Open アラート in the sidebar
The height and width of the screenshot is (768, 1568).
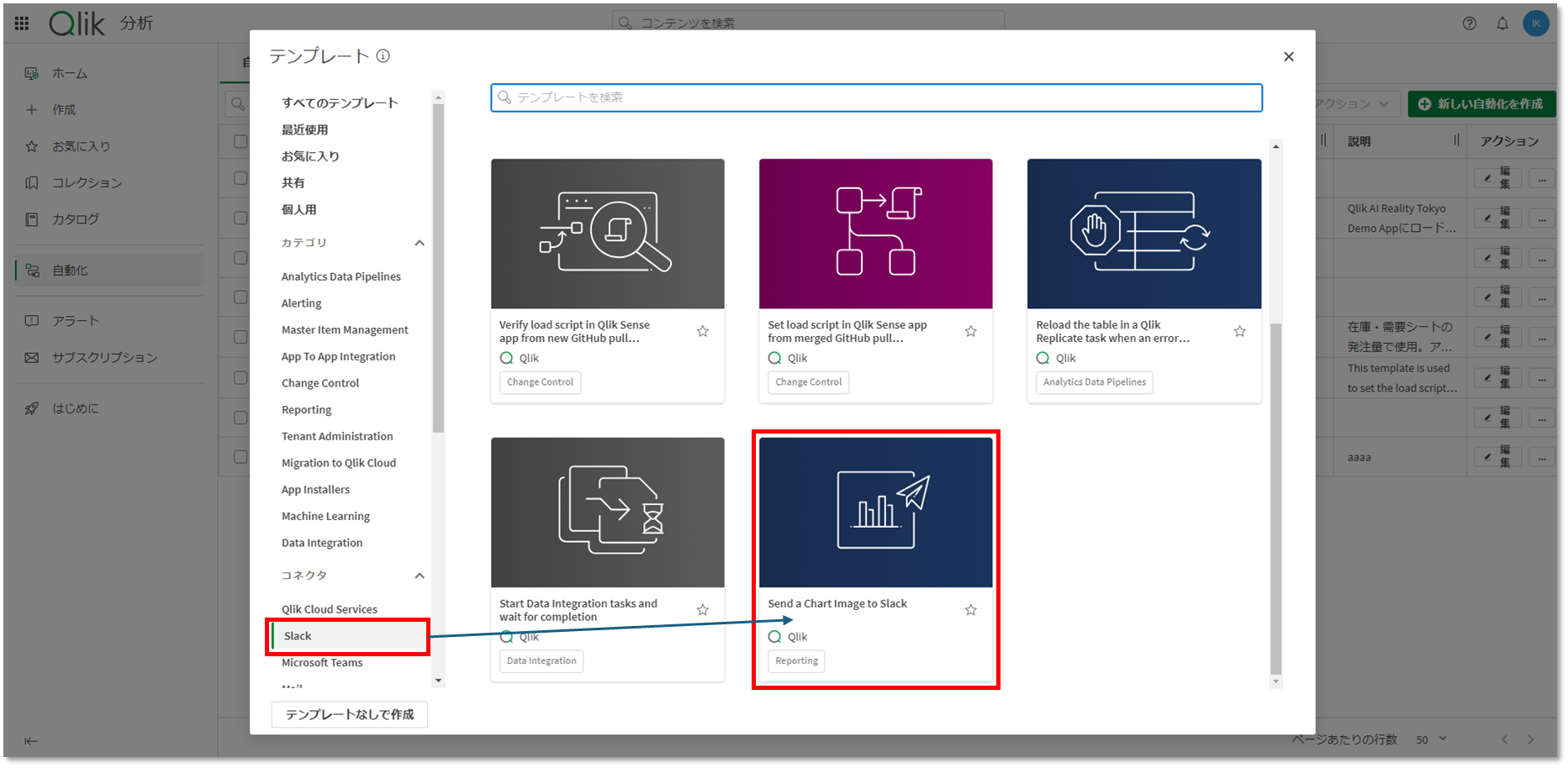(x=109, y=321)
